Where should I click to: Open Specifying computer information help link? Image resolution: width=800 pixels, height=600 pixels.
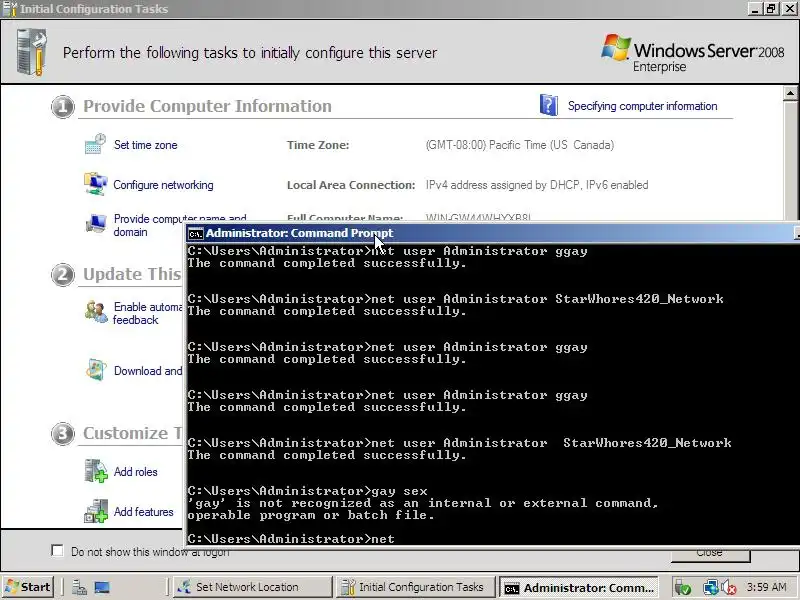click(642, 106)
